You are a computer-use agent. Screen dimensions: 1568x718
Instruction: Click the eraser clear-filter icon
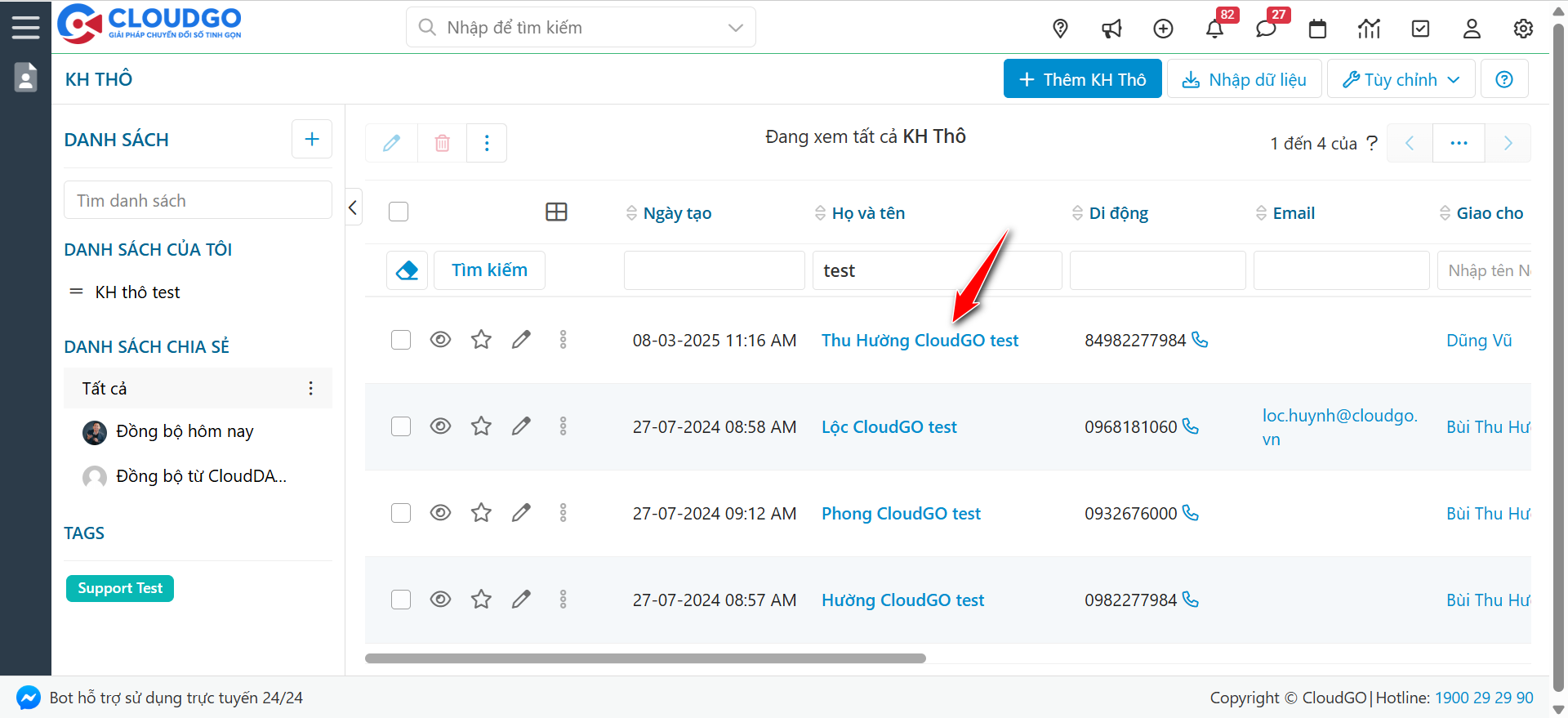point(407,270)
